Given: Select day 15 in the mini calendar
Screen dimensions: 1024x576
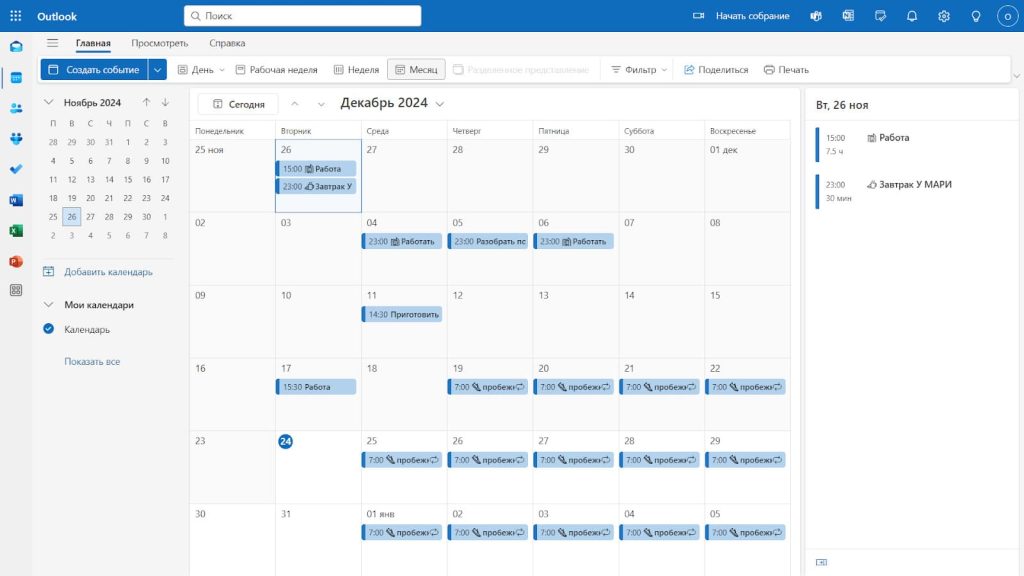Looking at the screenshot, I should pos(128,180).
